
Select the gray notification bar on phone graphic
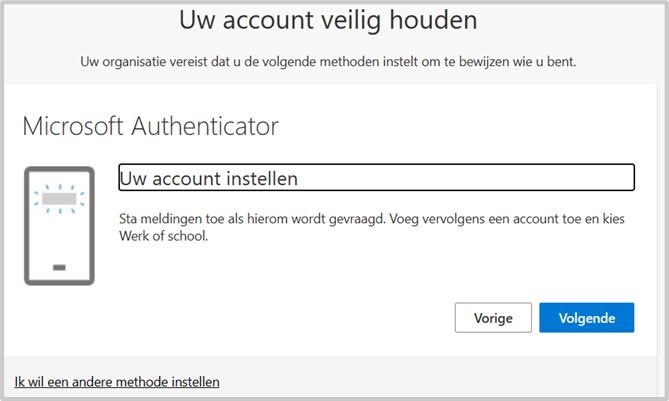tap(59, 198)
